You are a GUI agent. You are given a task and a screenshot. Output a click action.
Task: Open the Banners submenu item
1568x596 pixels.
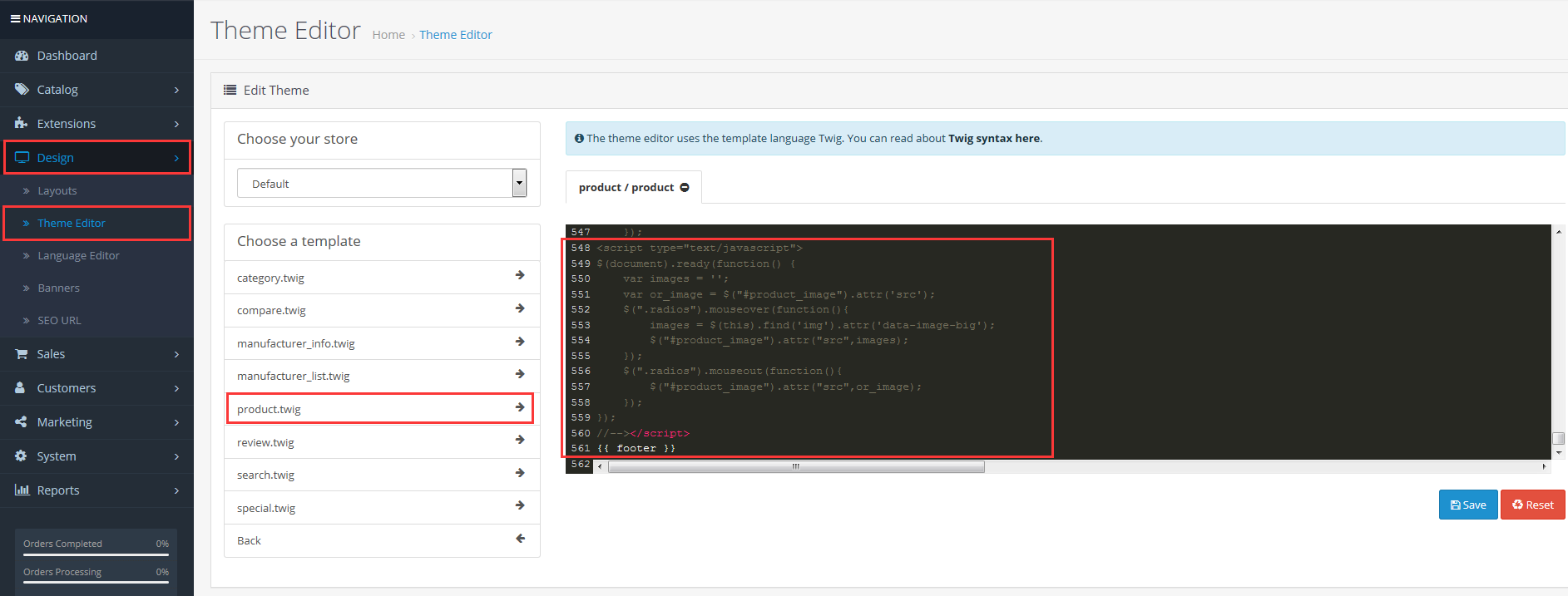(x=96, y=288)
